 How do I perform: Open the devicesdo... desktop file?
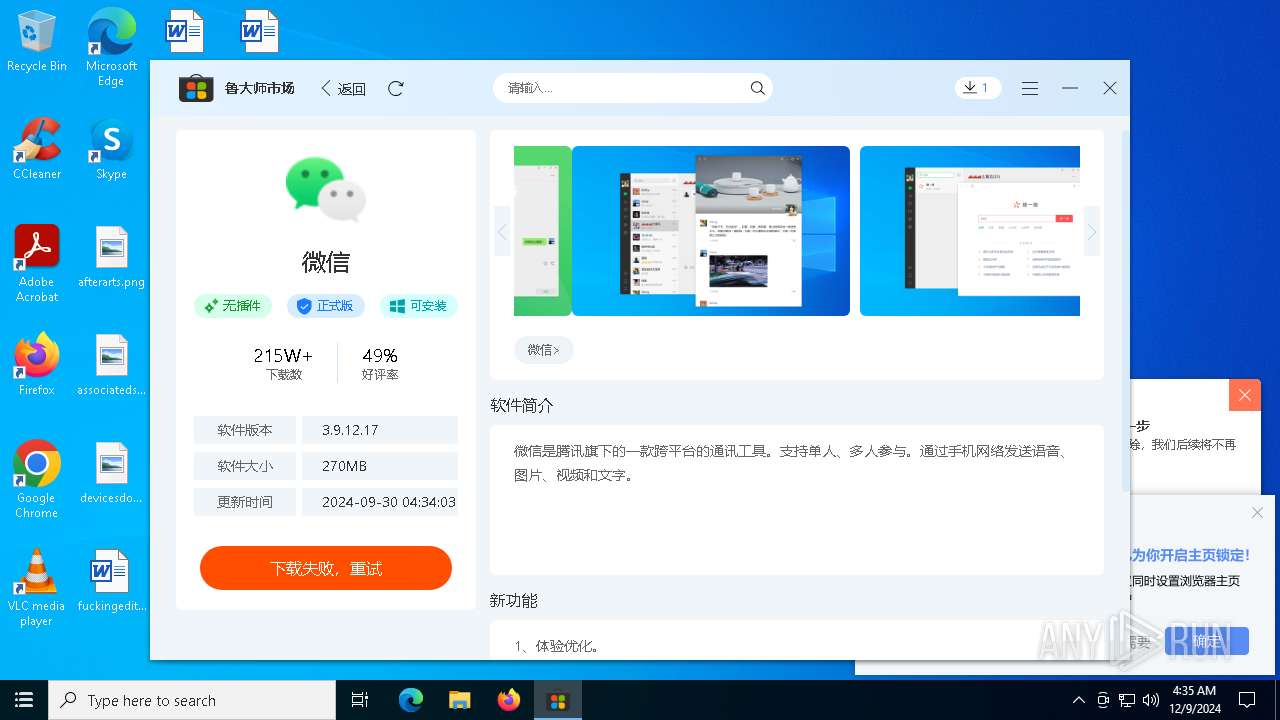(x=111, y=473)
